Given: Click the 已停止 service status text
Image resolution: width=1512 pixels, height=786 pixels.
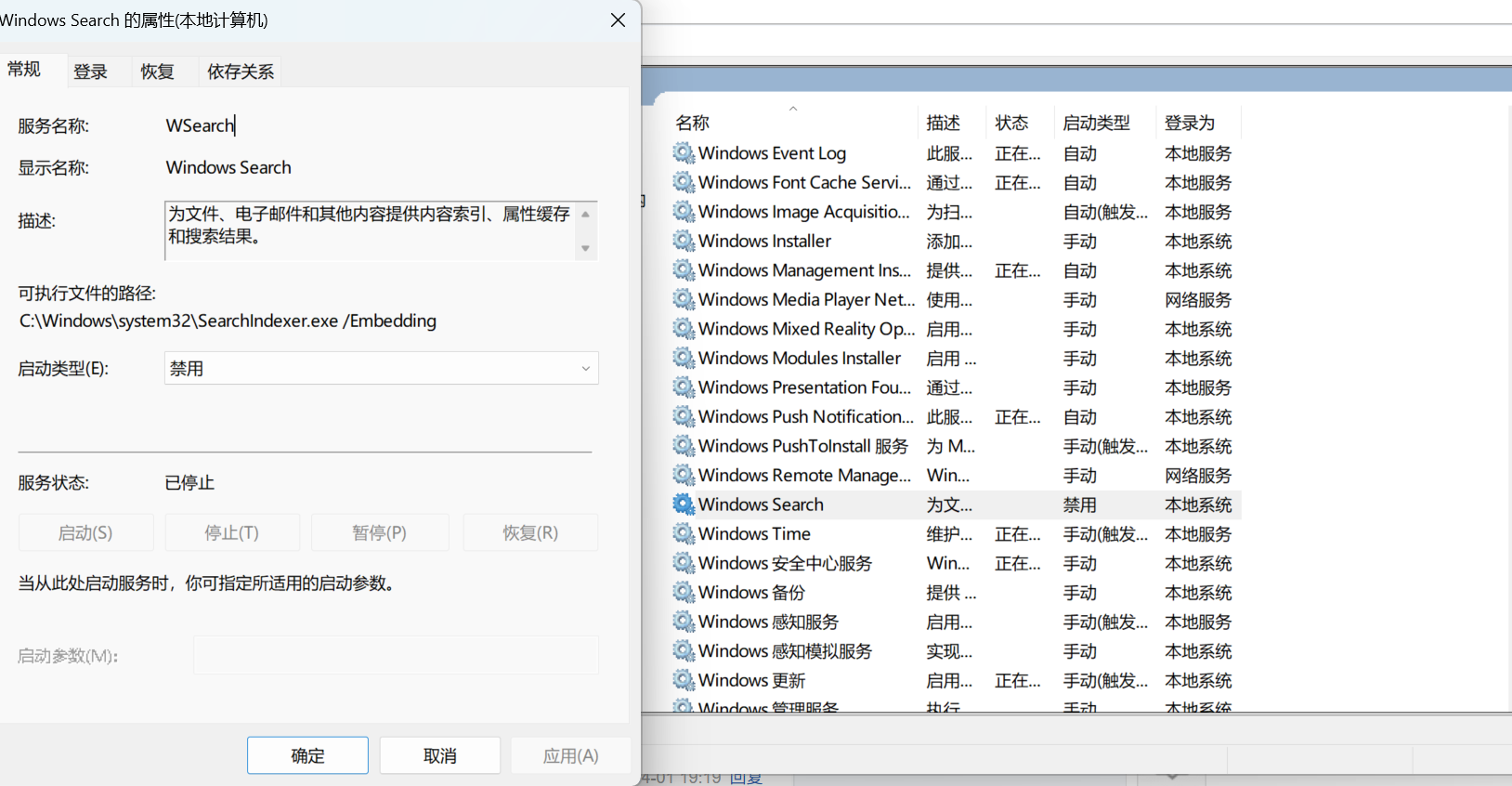Looking at the screenshot, I should pyautogui.click(x=189, y=482).
